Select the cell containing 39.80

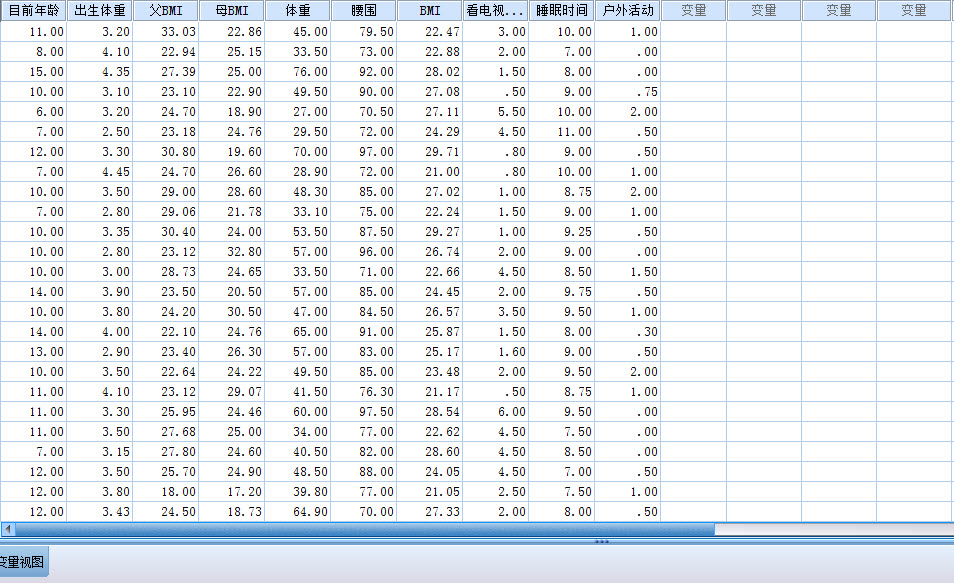(298, 492)
